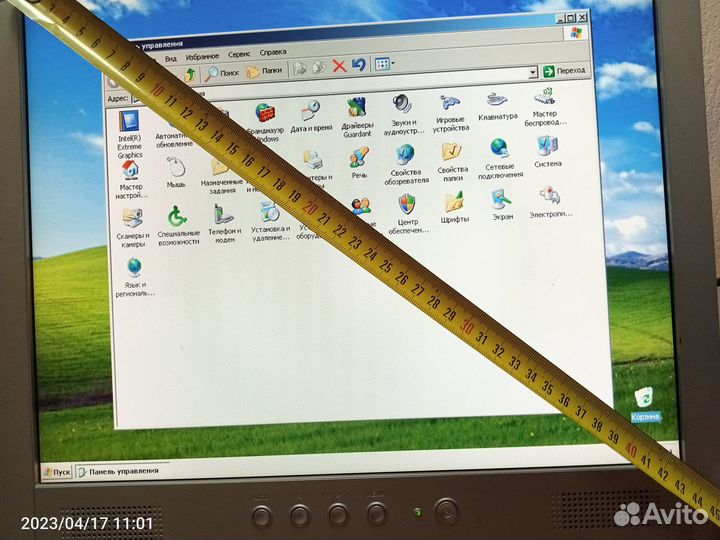The width and height of the screenshot is (720, 540).
Task: Open Система applet
Action: click(x=547, y=152)
